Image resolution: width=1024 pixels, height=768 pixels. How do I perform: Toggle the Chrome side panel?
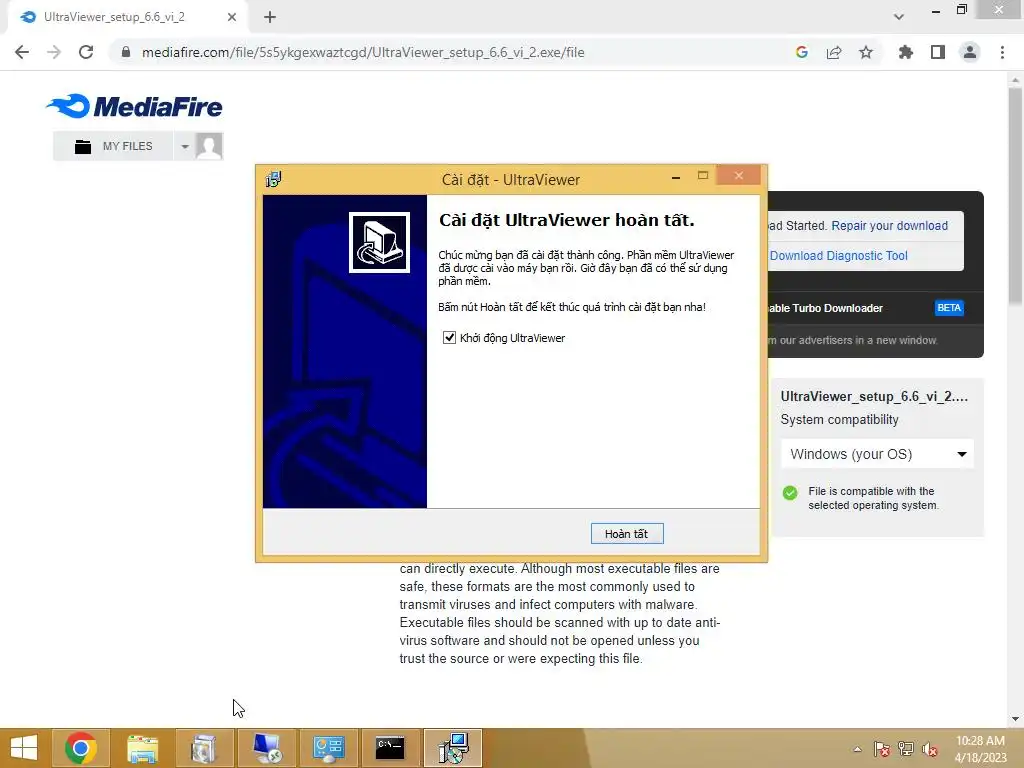pyautogui.click(x=938, y=52)
